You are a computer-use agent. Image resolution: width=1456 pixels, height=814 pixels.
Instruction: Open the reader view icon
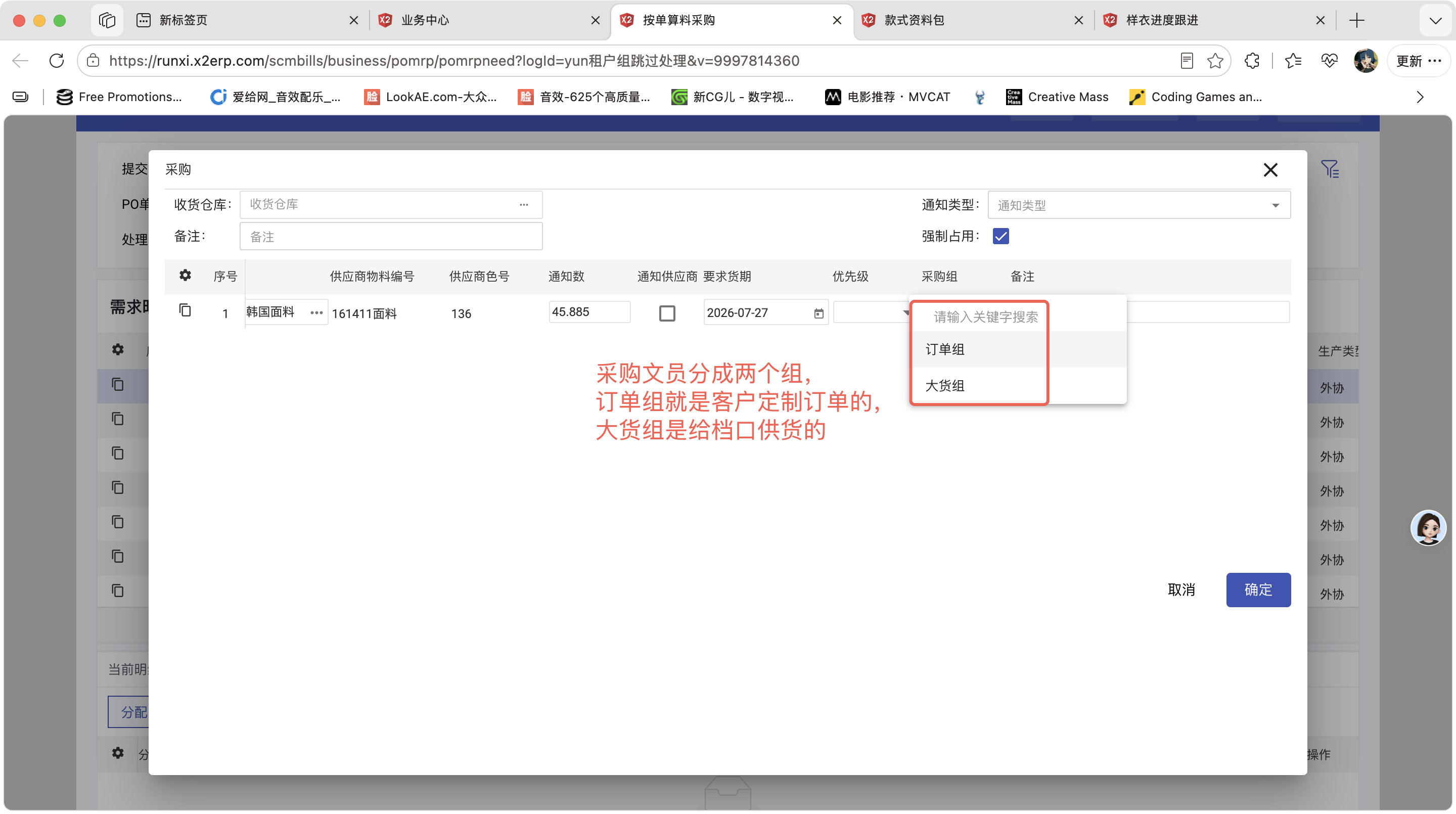(1187, 61)
